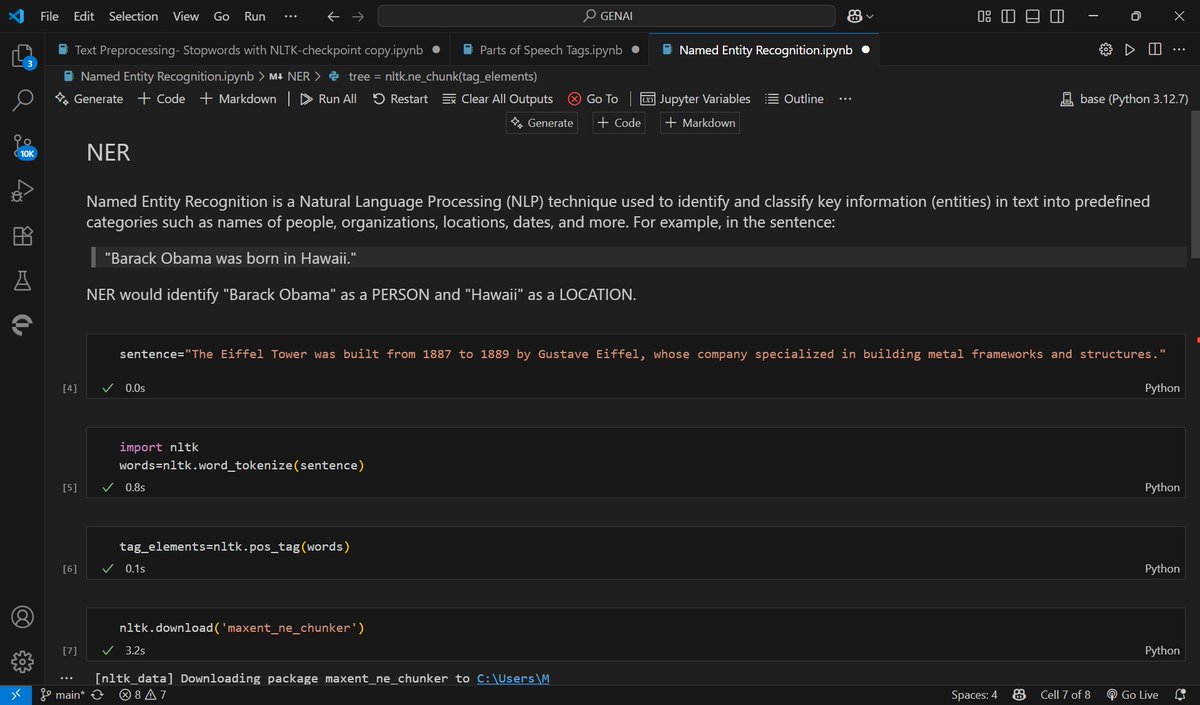This screenshot has height=705, width=1200.
Task: Open the Go menu
Action: pyautogui.click(x=221, y=16)
